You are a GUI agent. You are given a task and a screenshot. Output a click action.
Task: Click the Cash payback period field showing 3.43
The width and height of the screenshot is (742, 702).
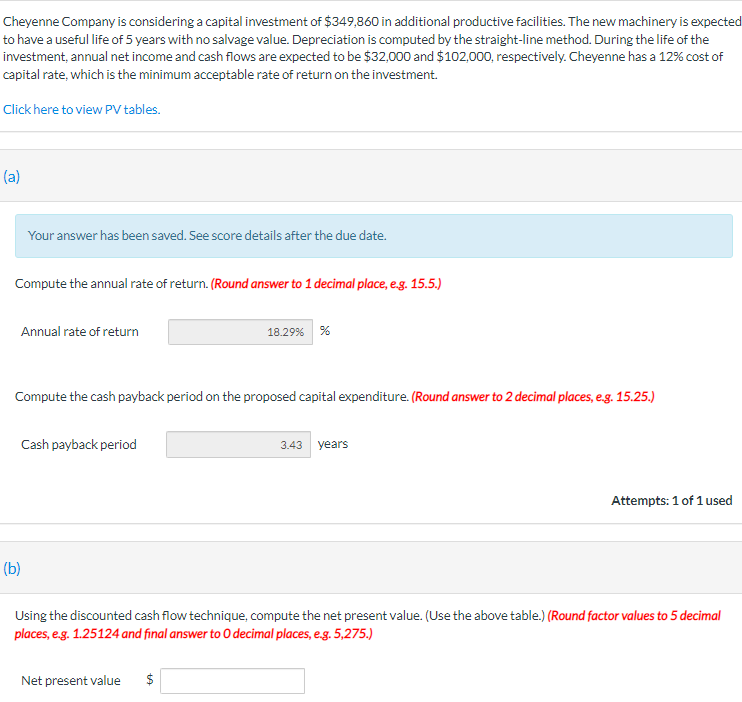pos(238,444)
